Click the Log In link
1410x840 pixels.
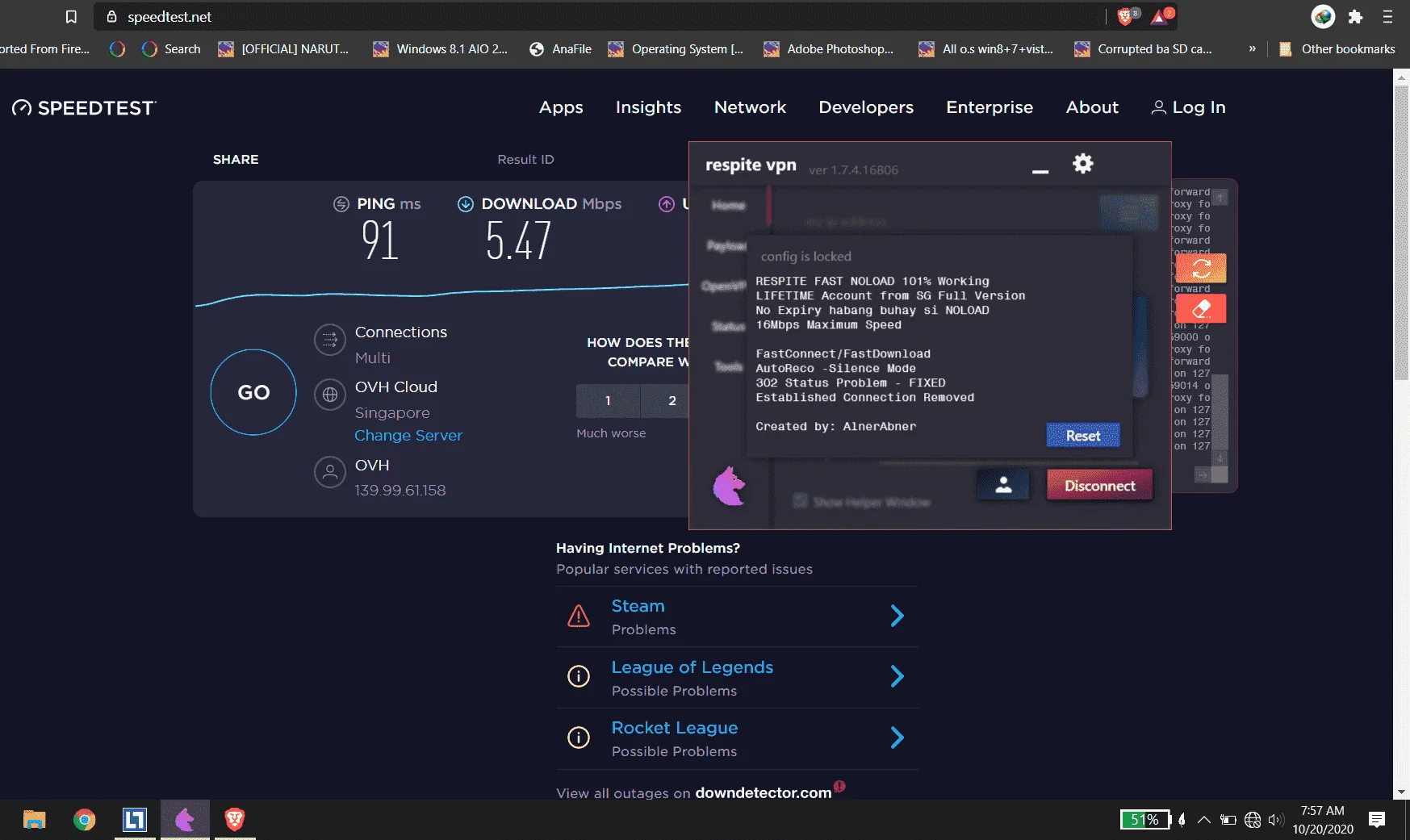(x=1188, y=107)
